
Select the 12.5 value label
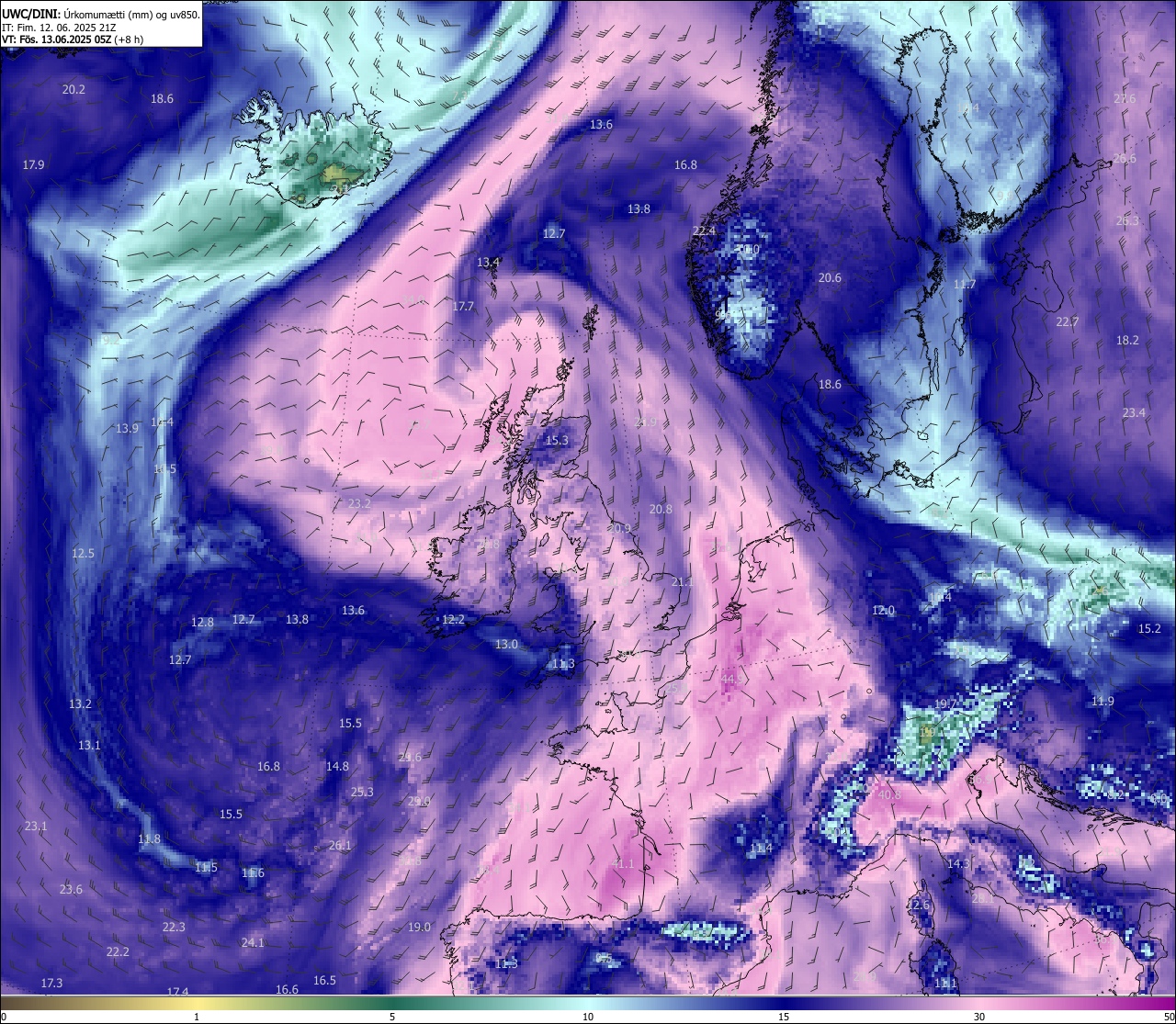[x=83, y=553]
